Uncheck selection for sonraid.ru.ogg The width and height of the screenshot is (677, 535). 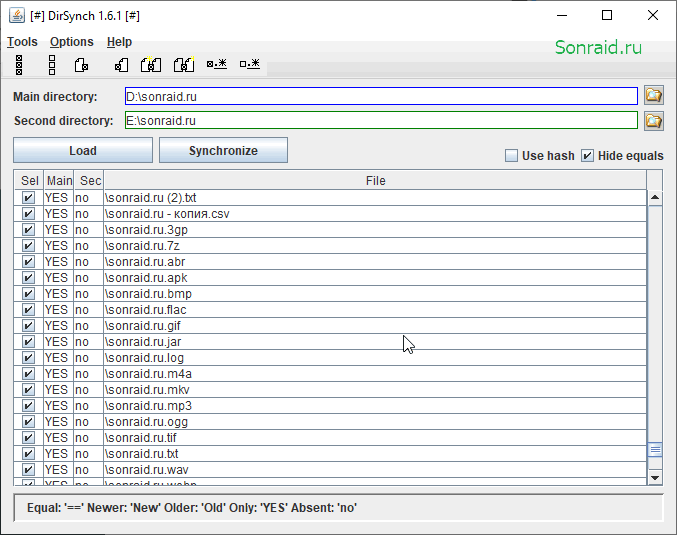(28, 421)
